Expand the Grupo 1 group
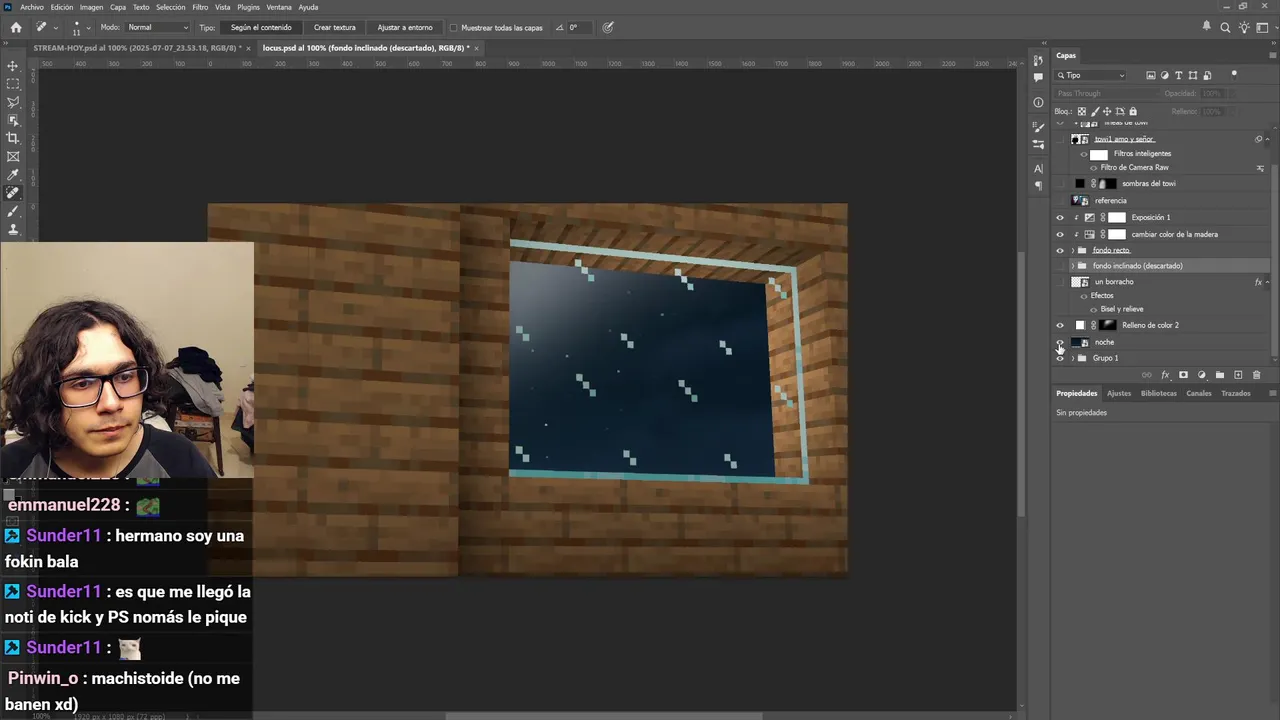This screenshot has width=1280, height=720. [x=1073, y=358]
